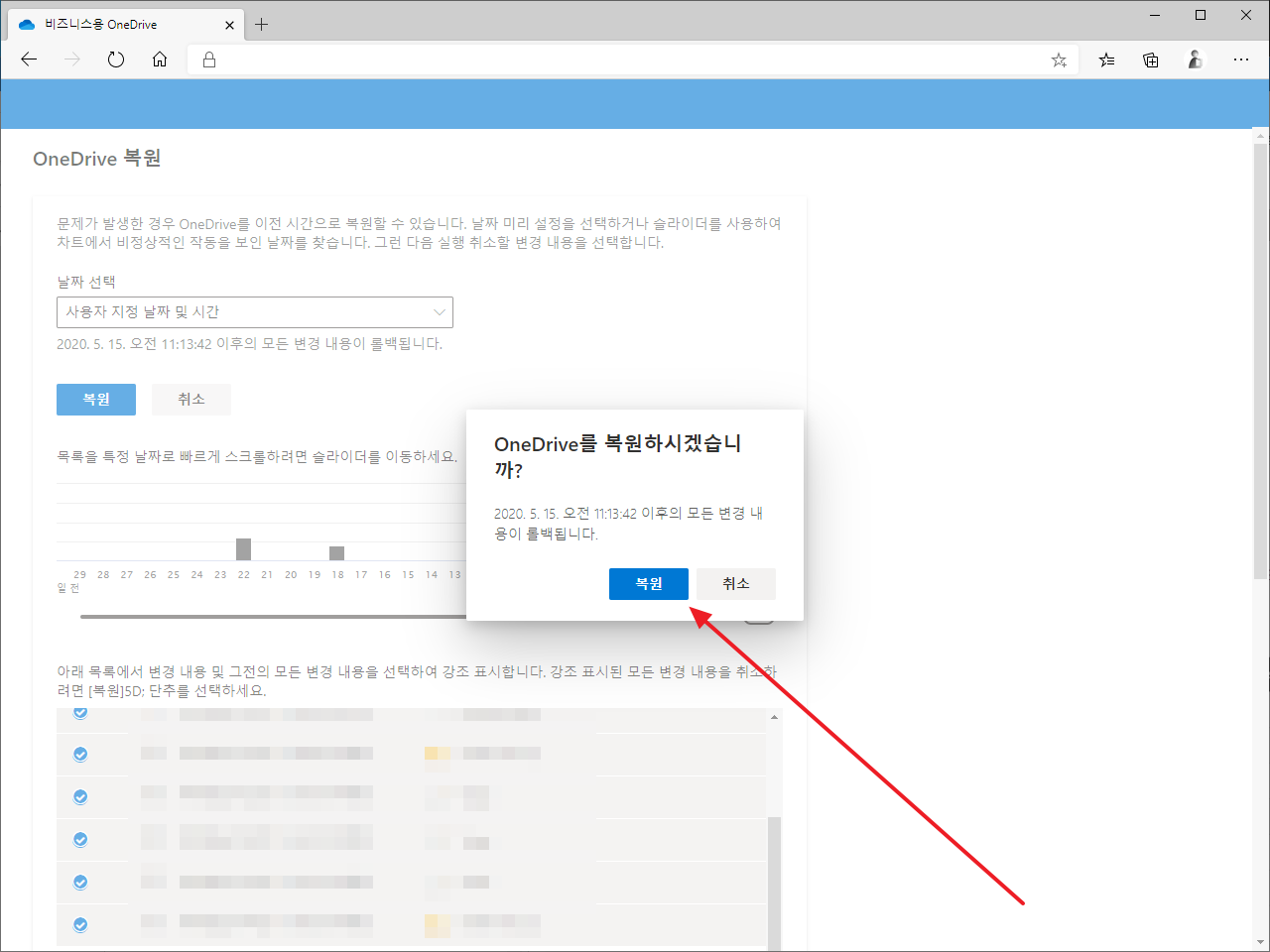Click the change list scrollbar thumb

(x=774, y=883)
